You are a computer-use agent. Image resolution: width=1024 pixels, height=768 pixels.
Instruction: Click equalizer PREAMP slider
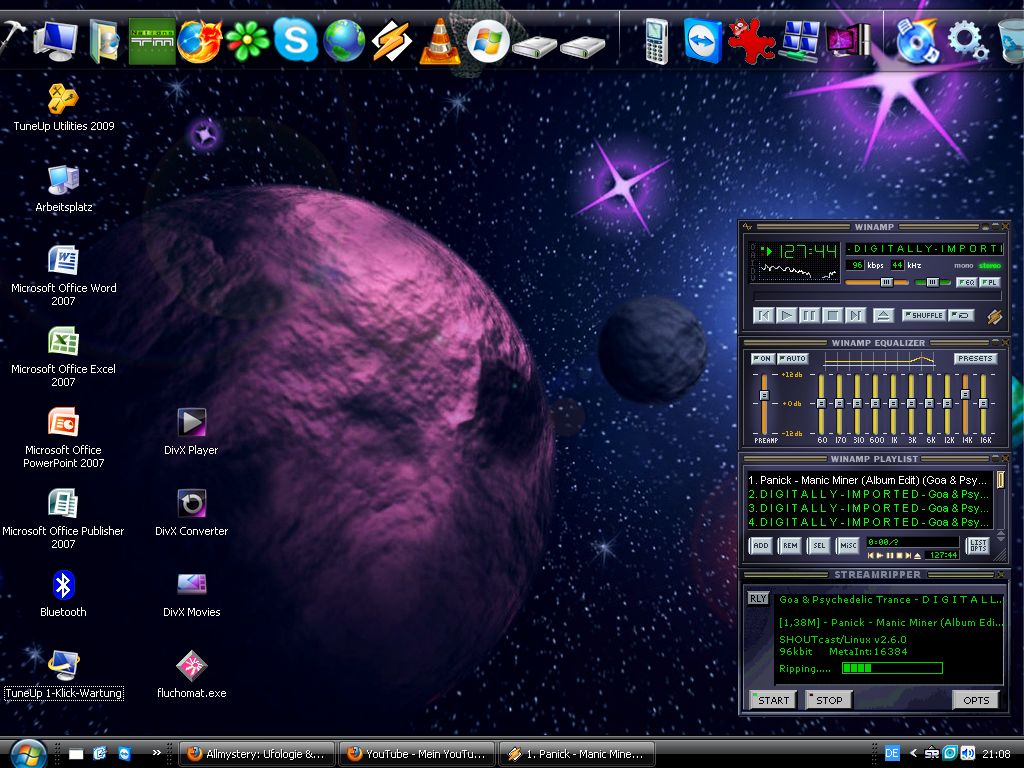pos(763,404)
